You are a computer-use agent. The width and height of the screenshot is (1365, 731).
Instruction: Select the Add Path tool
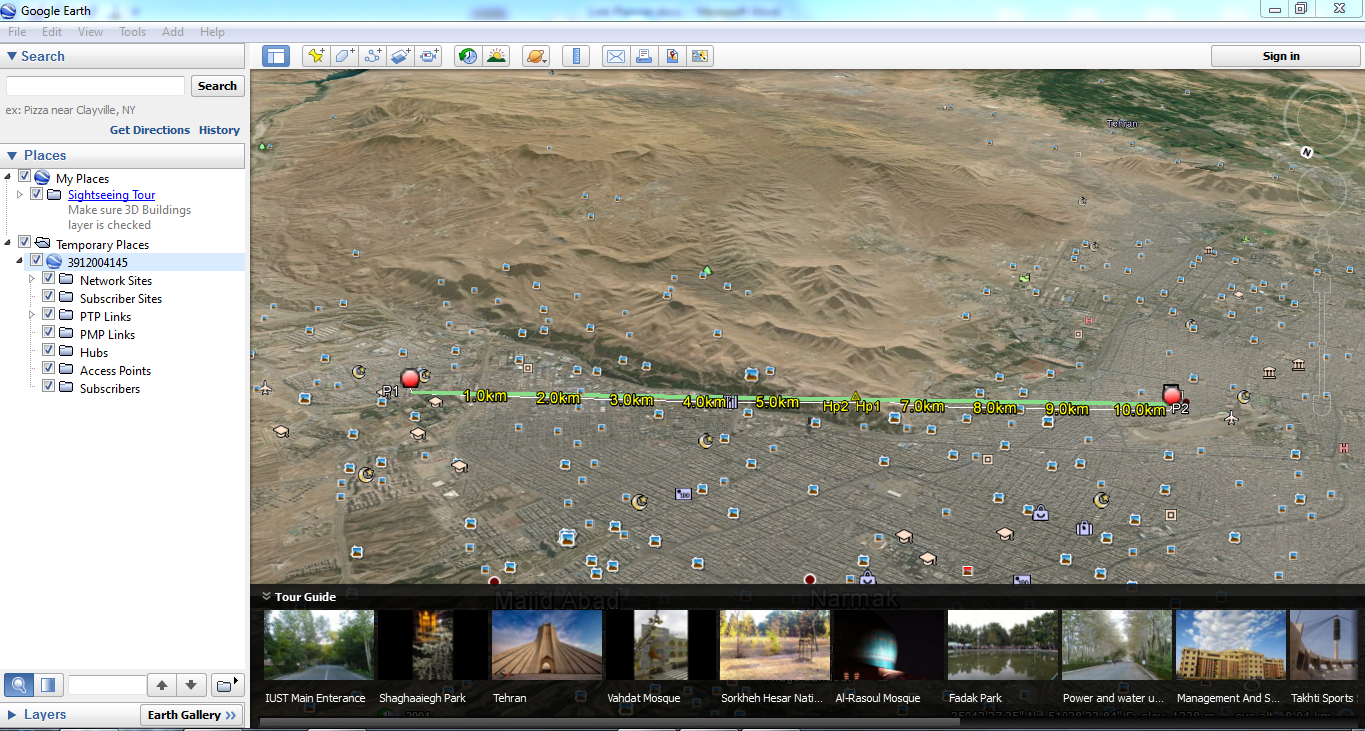point(373,56)
